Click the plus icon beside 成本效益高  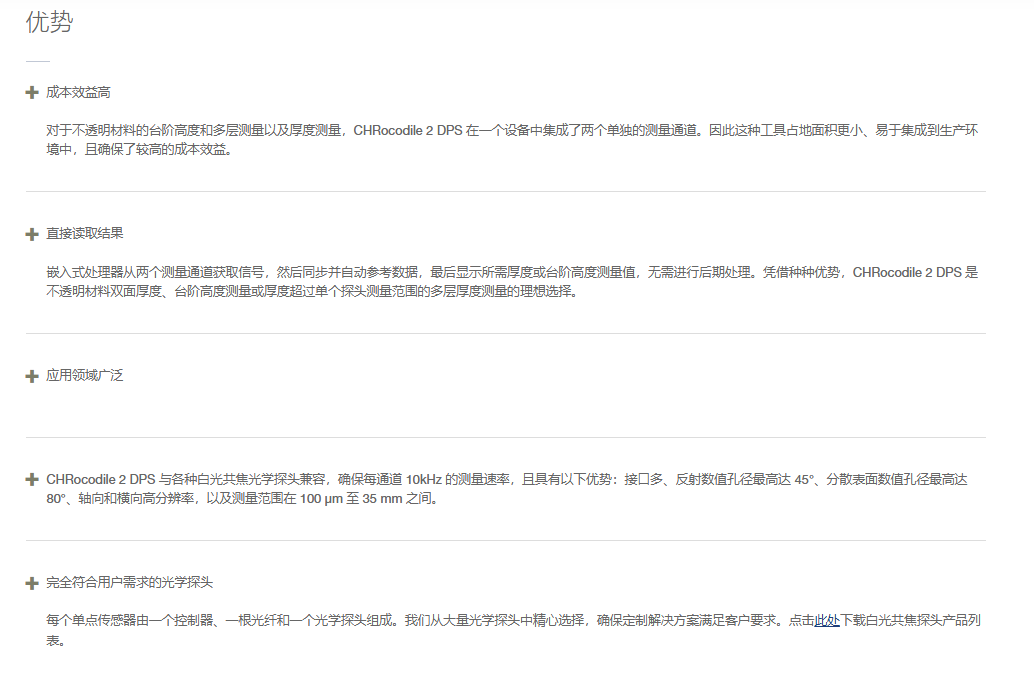coord(32,92)
